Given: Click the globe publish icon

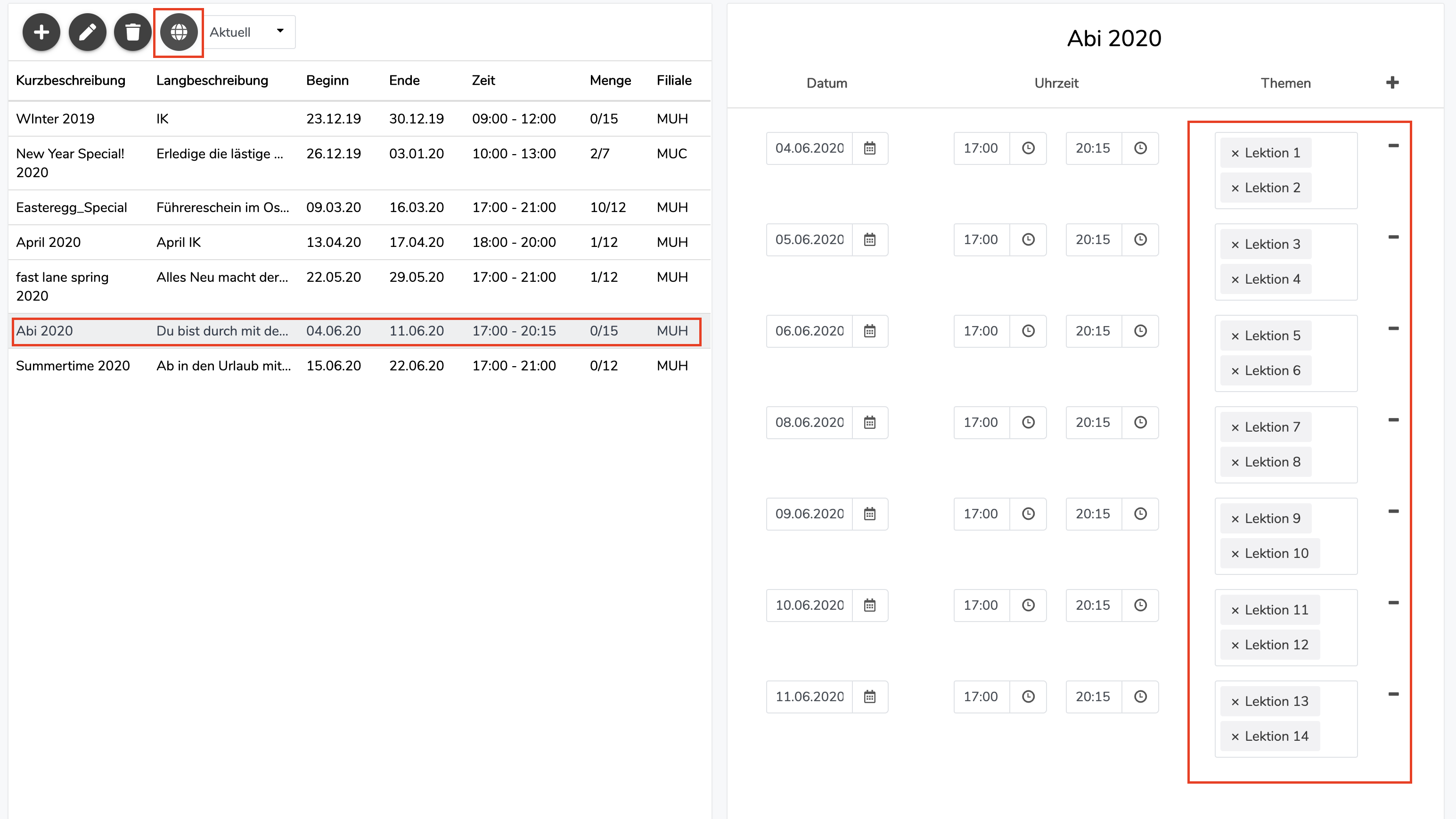Looking at the screenshot, I should point(179,32).
